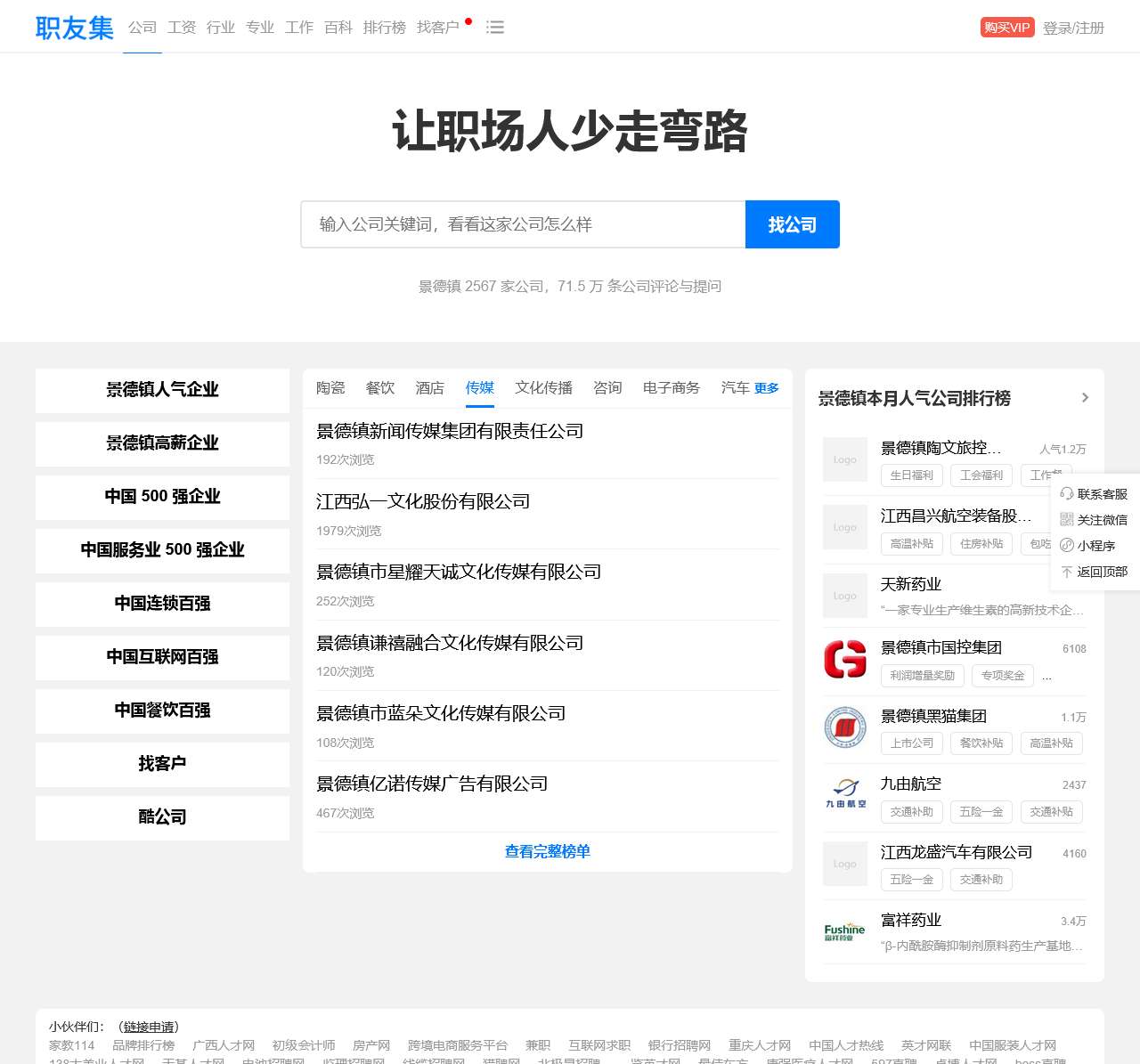Click 生日福利 tag
Screen dimensions: 1140x1064
912,475
